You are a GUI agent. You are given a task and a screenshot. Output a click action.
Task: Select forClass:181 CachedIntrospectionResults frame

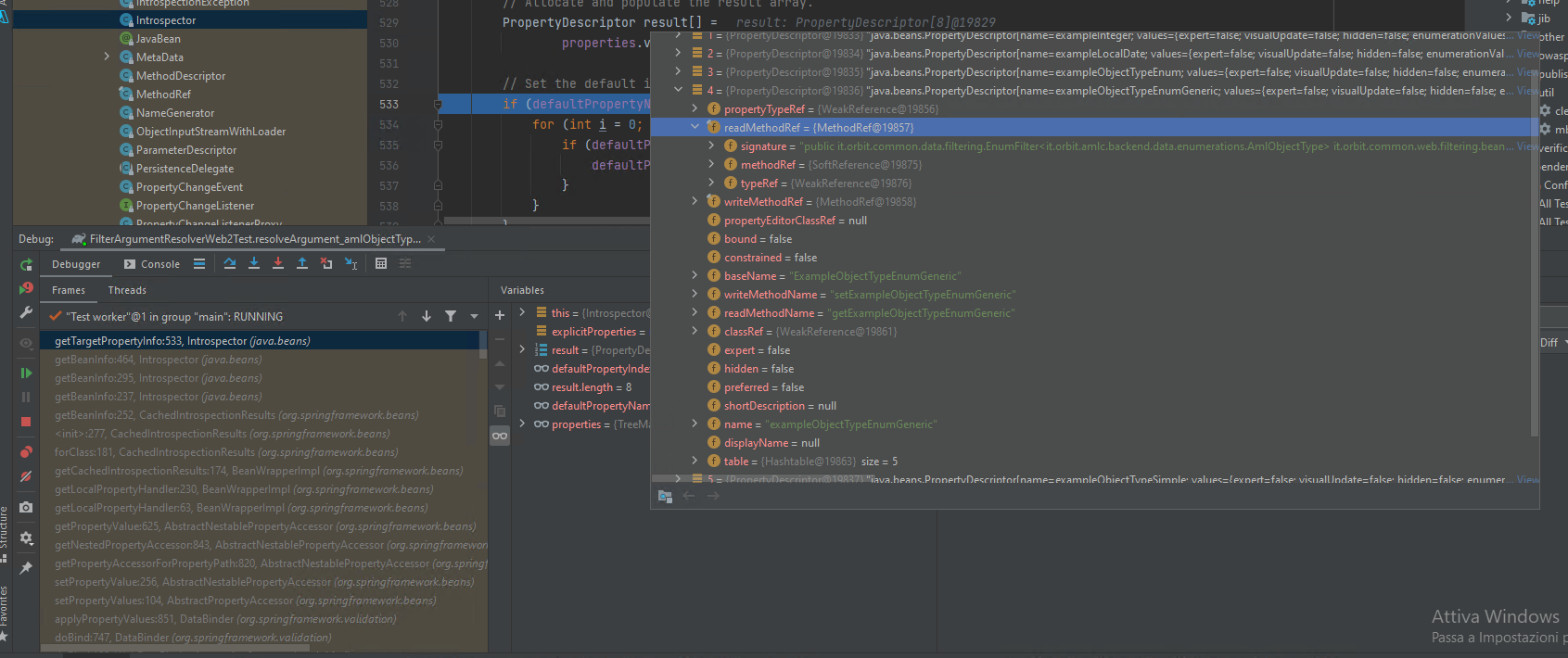pyautogui.click(x=226, y=452)
